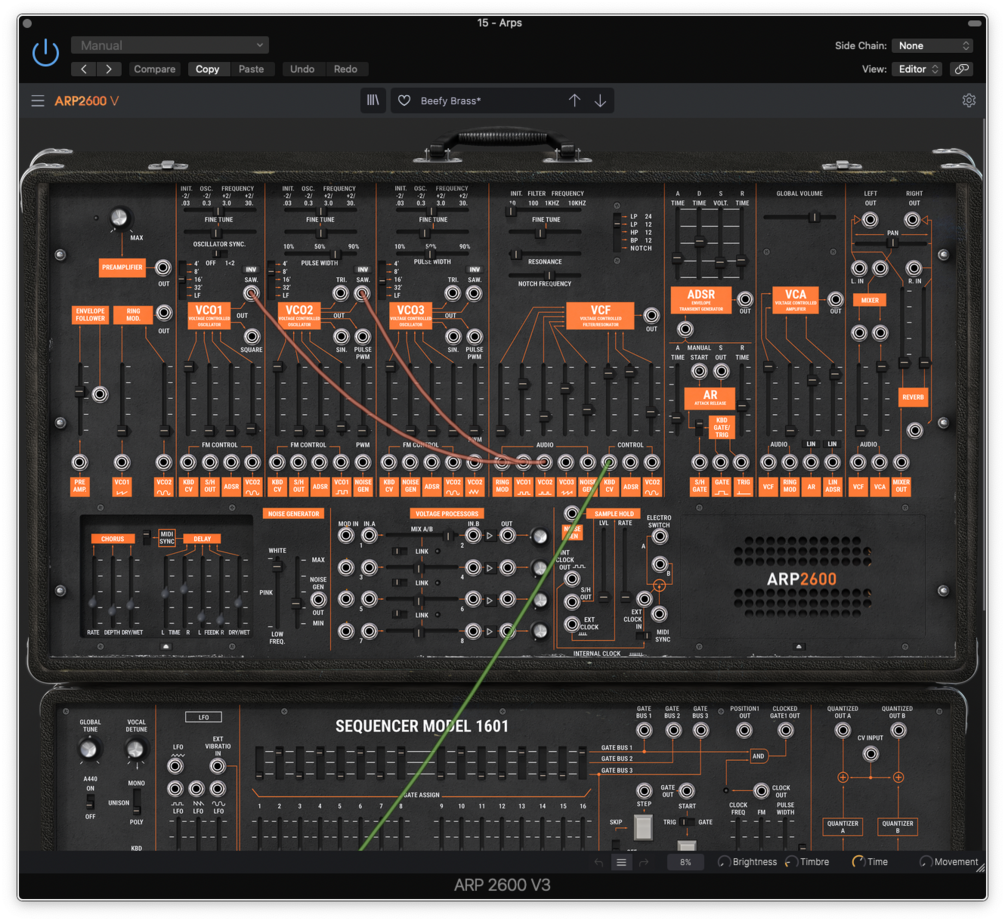This screenshot has height=921, width=1005.
Task: Click the Paste button
Action: click(251, 69)
